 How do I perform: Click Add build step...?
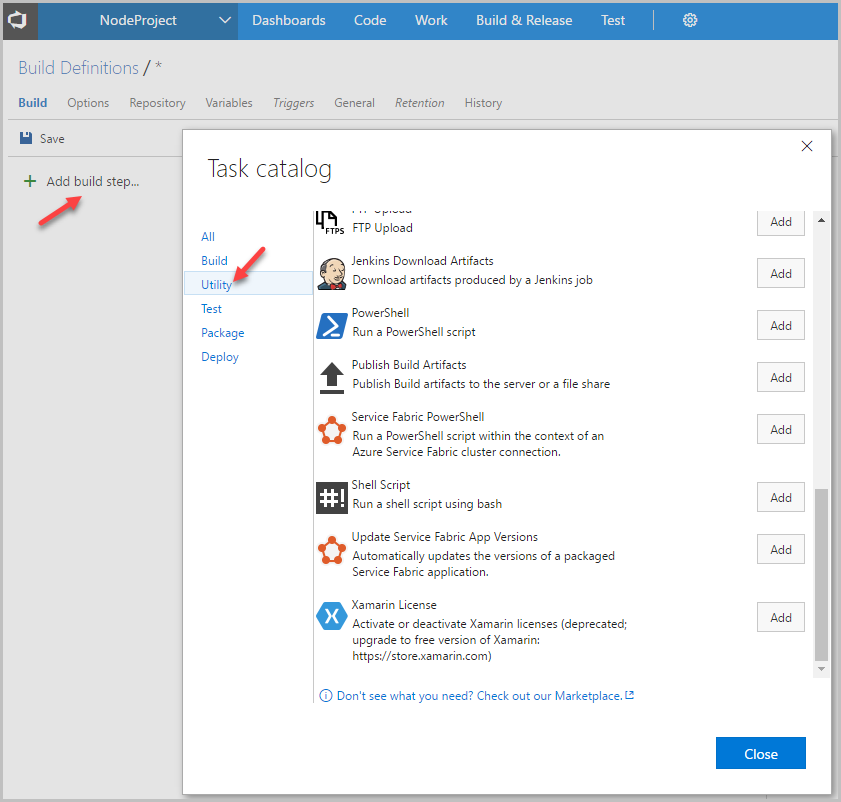click(93, 181)
